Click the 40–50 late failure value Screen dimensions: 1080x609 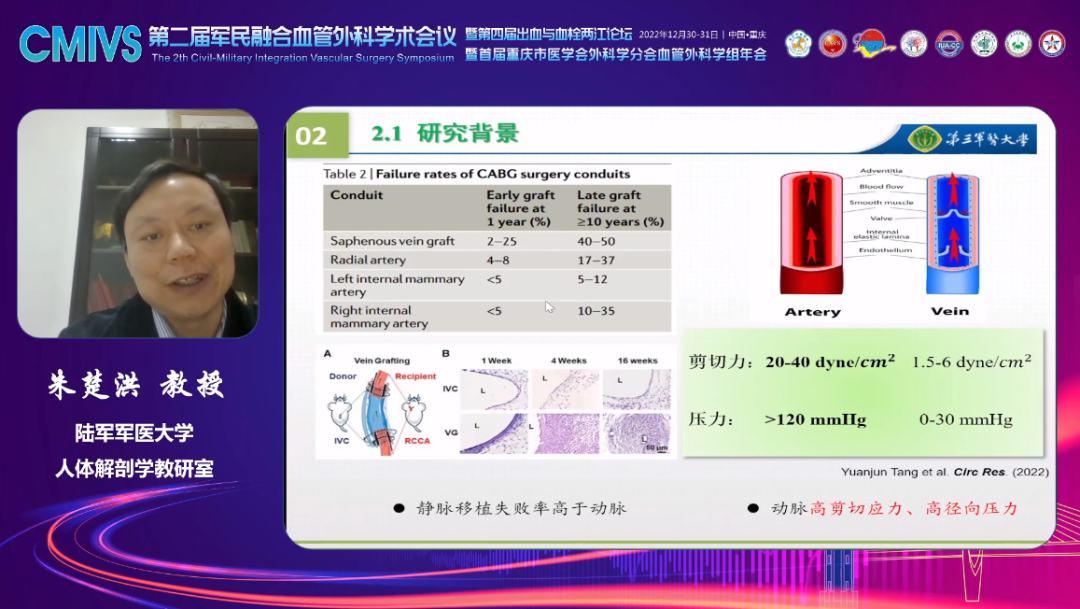click(x=596, y=241)
